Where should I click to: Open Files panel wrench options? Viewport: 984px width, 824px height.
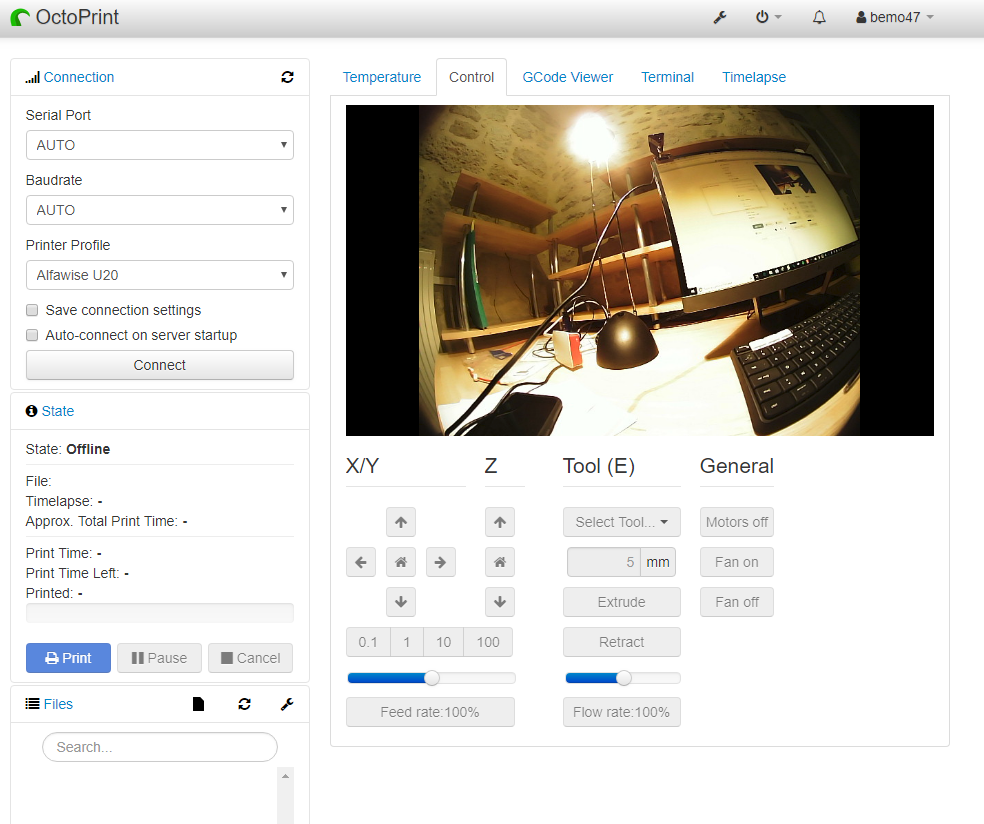tap(287, 704)
